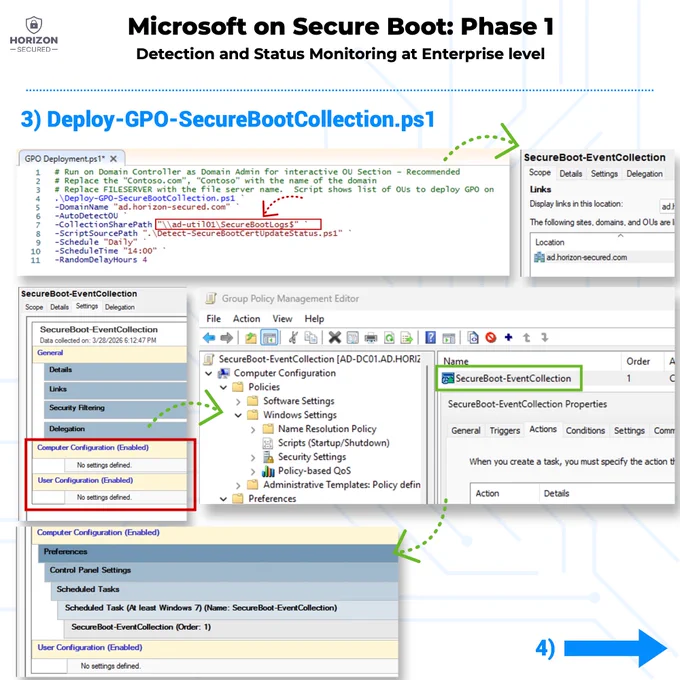The width and height of the screenshot is (680, 680).
Task: Switch to the Triggers tab
Action: point(505,431)
